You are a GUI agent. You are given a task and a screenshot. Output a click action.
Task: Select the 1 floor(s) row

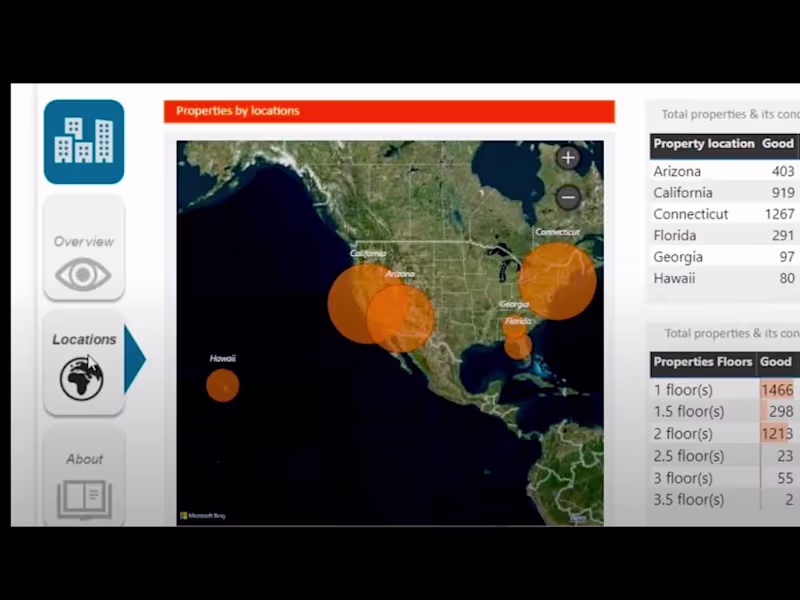[724, 390]
